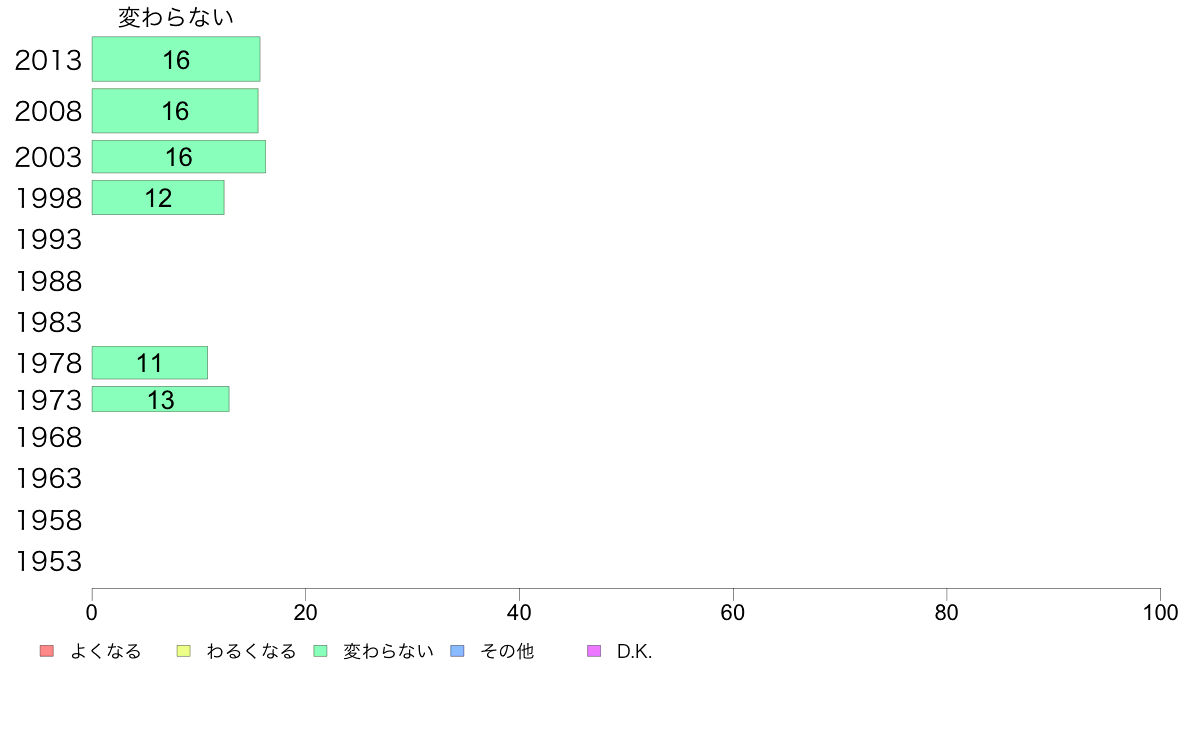Select the blue その他 legend swatch
This screenshot has width=1188, height=736.
(x=458, y=651)
